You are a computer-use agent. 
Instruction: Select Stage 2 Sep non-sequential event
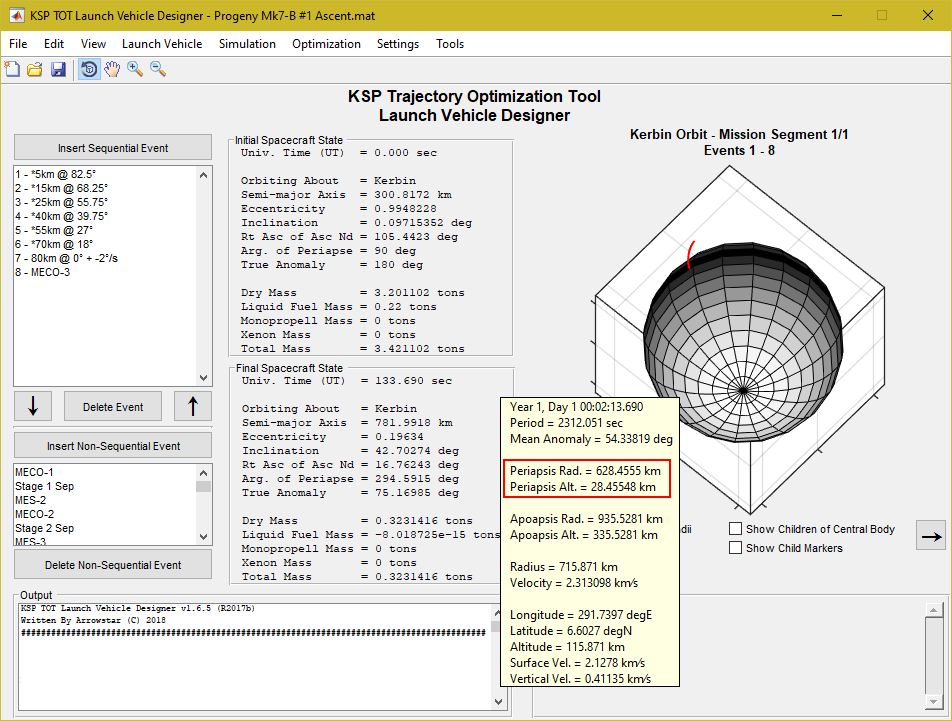tap(106, 527)
